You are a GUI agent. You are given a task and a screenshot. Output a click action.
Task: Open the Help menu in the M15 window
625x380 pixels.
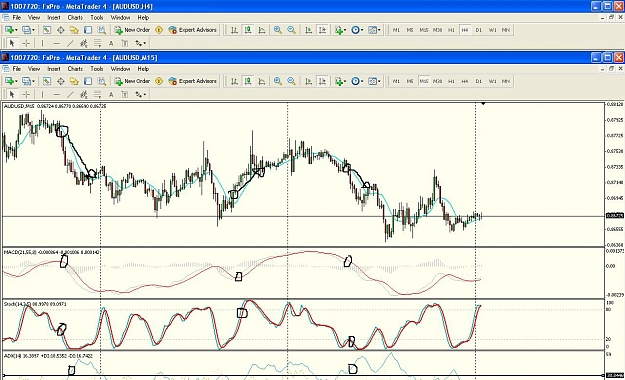pyautogui.click(x=143, y=69)
